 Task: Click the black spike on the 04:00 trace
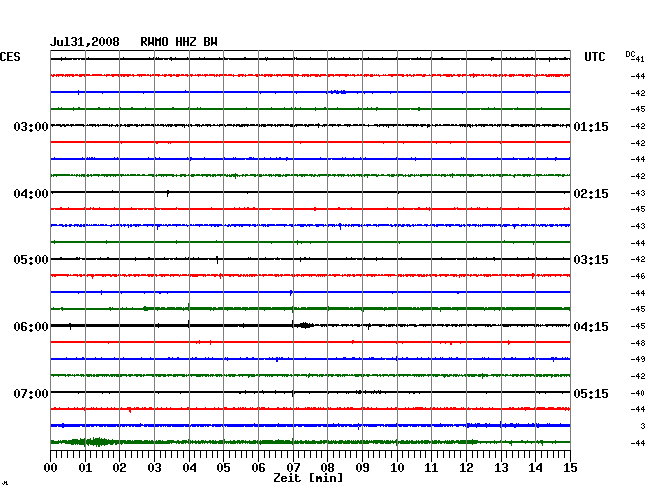click(168, 193)
